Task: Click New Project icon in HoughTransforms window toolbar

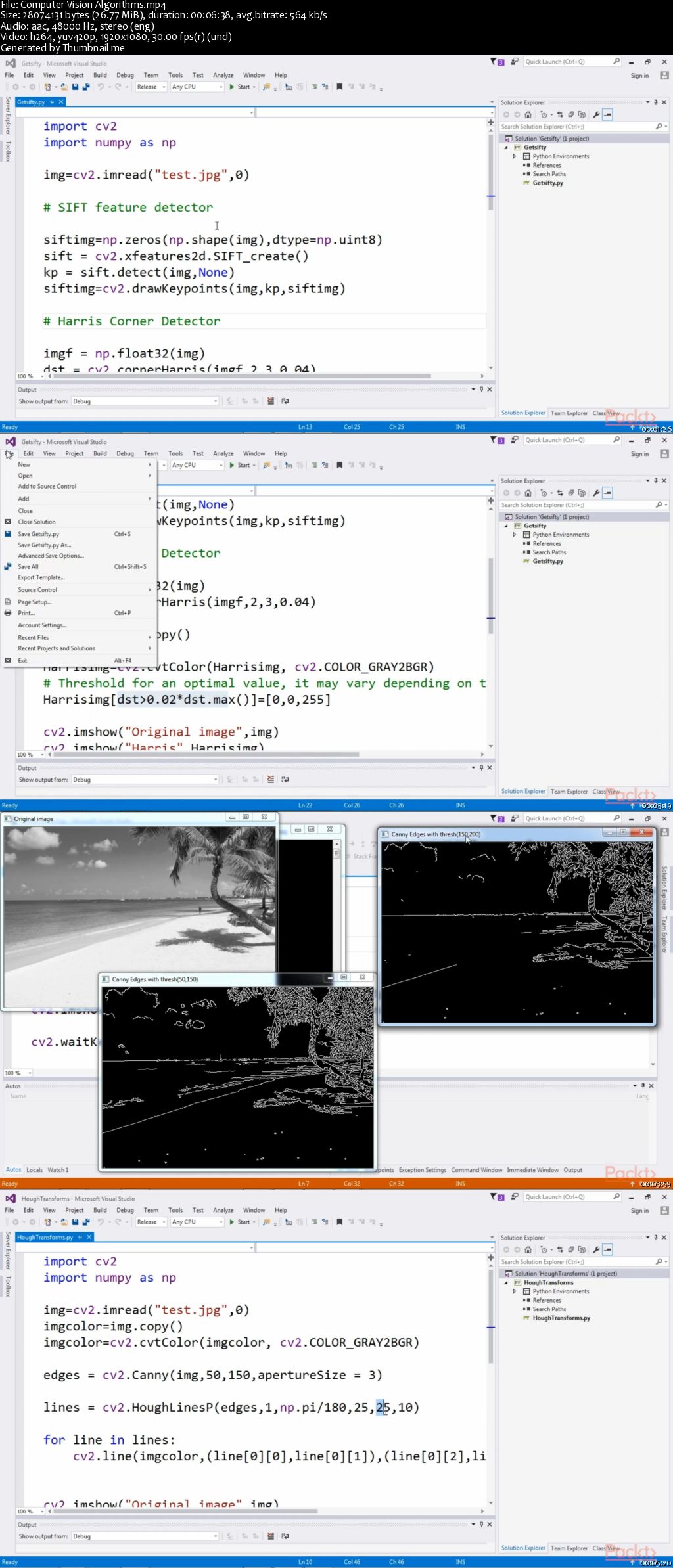Action: (x=48, y=1222)
